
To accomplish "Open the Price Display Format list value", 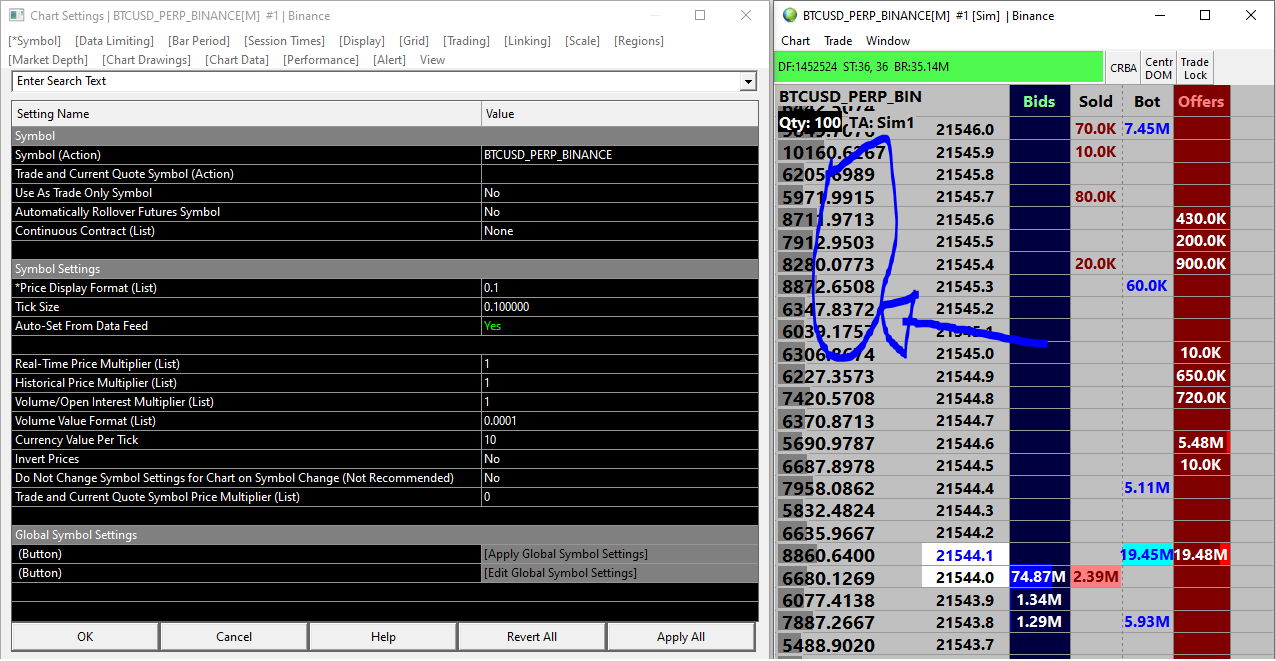I will 620,288.
